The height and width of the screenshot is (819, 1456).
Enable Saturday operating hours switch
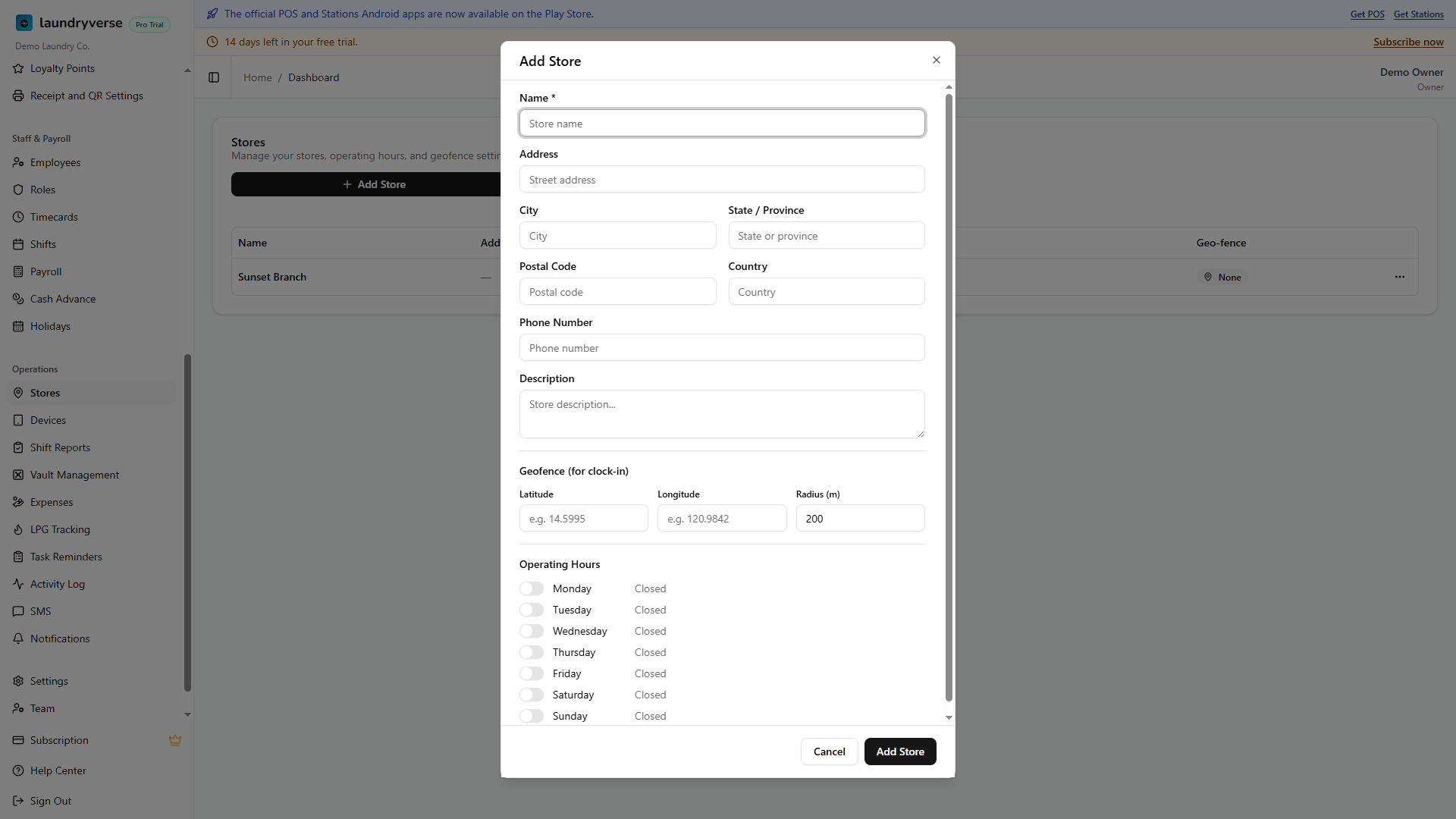[x=532, y=695]
